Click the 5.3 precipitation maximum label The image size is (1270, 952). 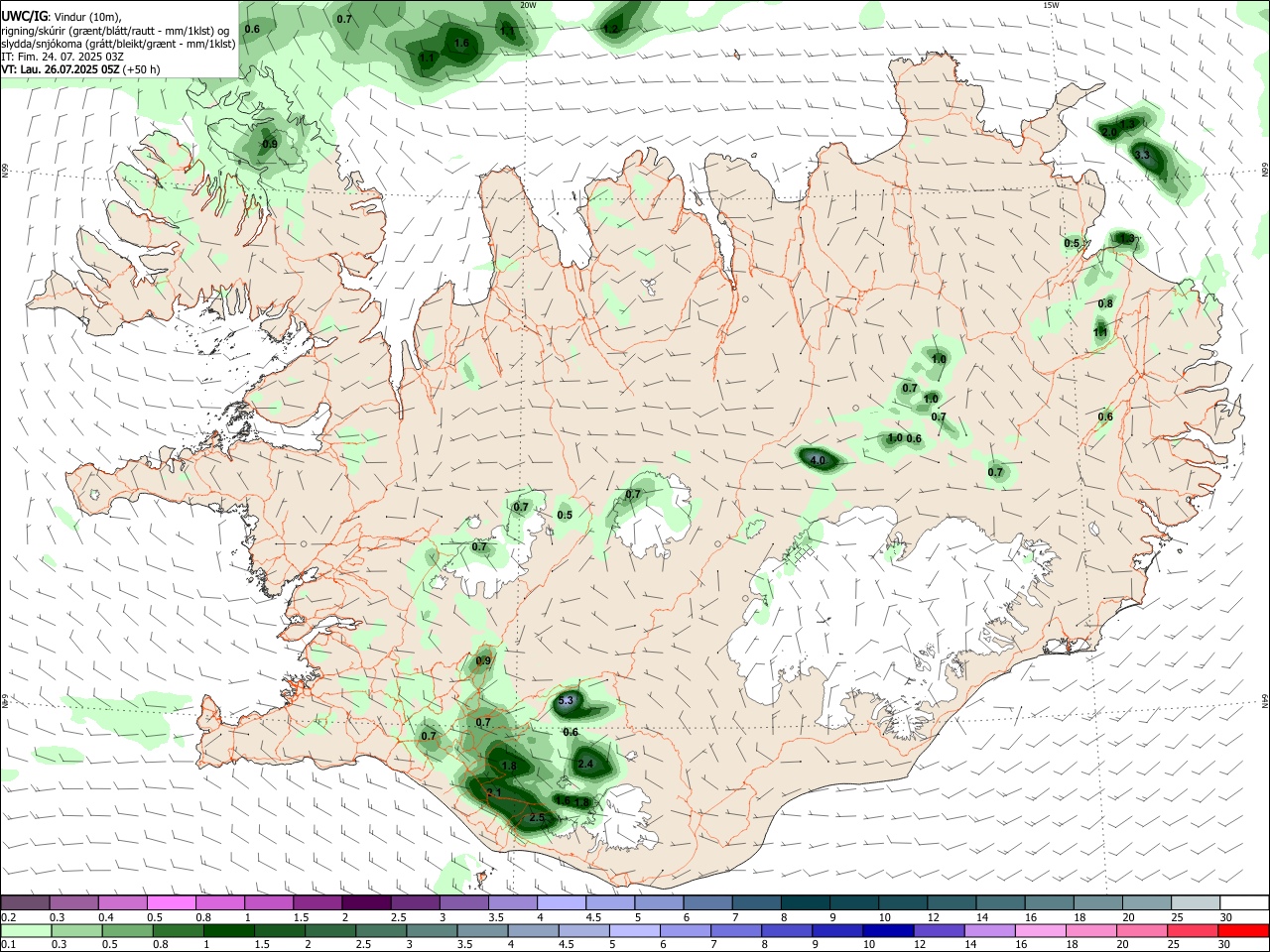pyautogui.click(x=567, y=701)
